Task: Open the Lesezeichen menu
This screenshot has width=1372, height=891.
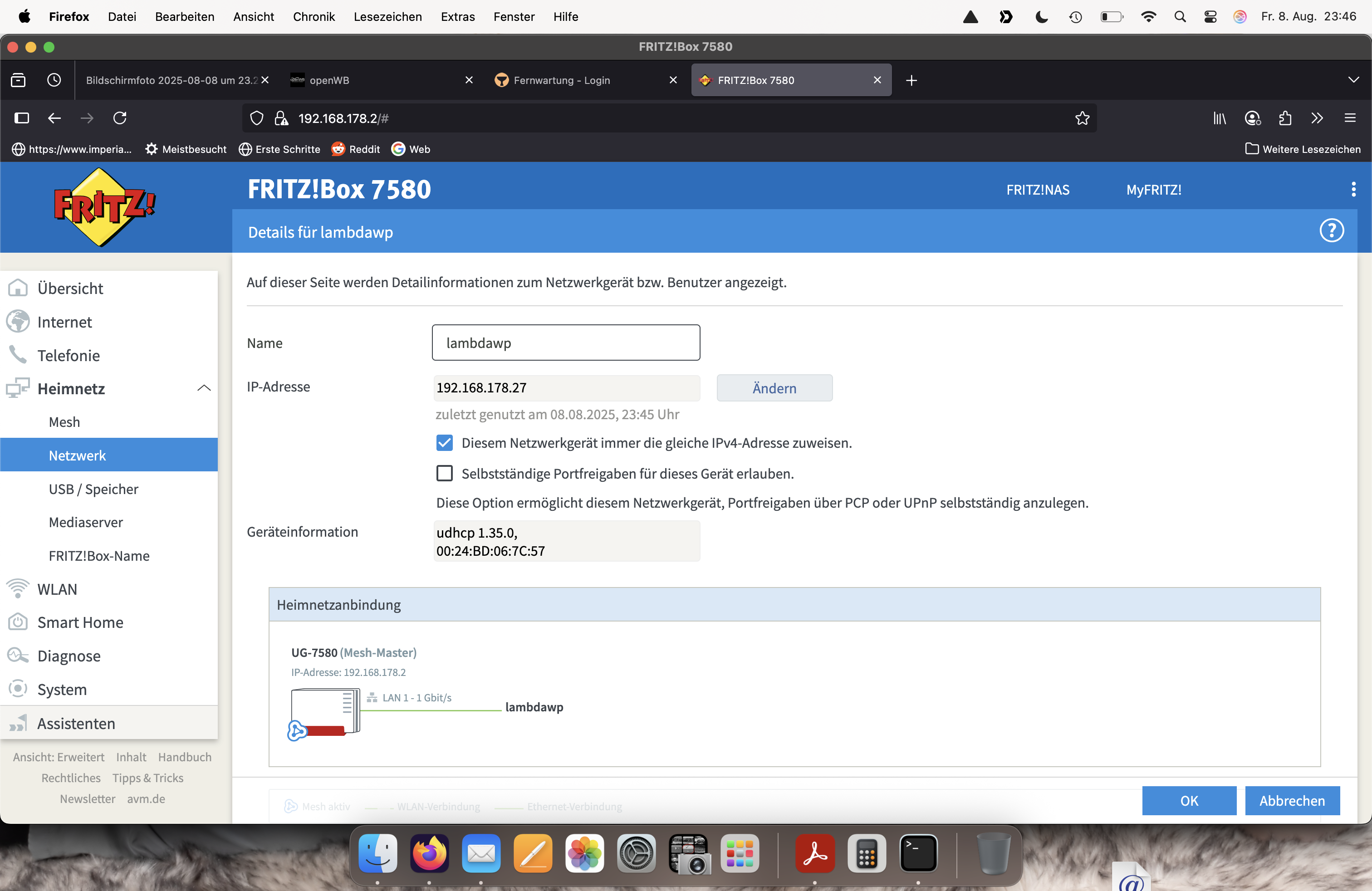Action: coord(387,17)
